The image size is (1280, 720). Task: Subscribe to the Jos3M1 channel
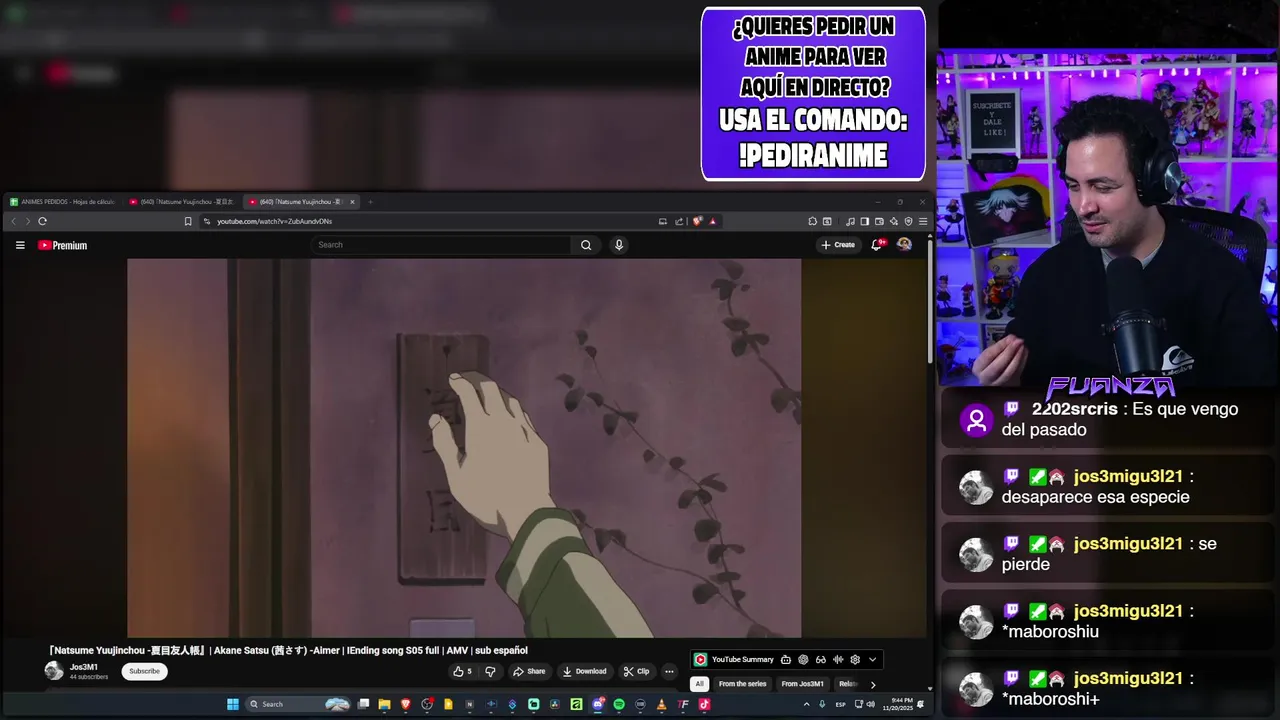coord(144,671)
